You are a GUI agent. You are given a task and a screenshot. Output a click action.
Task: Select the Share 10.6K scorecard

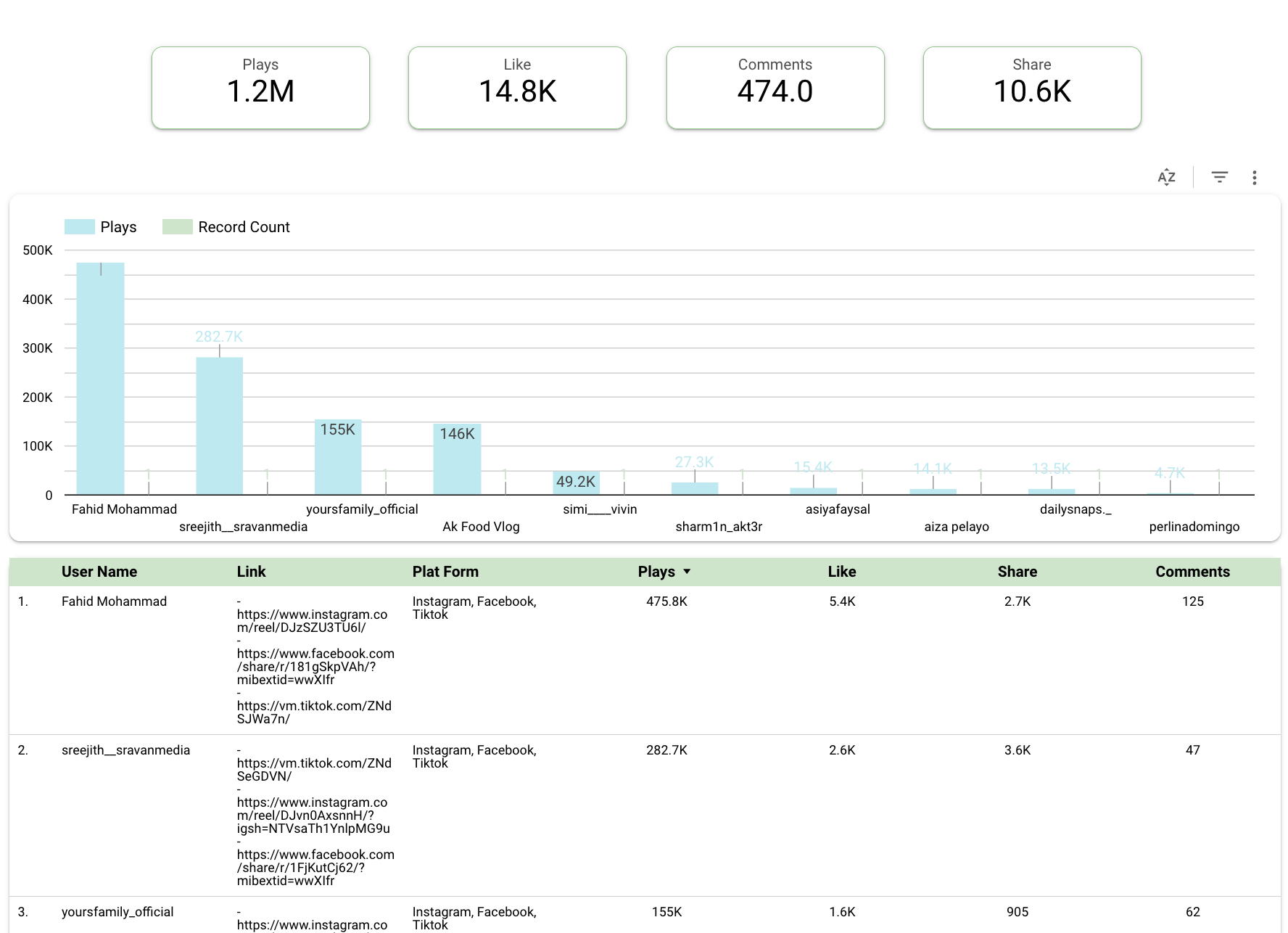tap(1032, 88)
